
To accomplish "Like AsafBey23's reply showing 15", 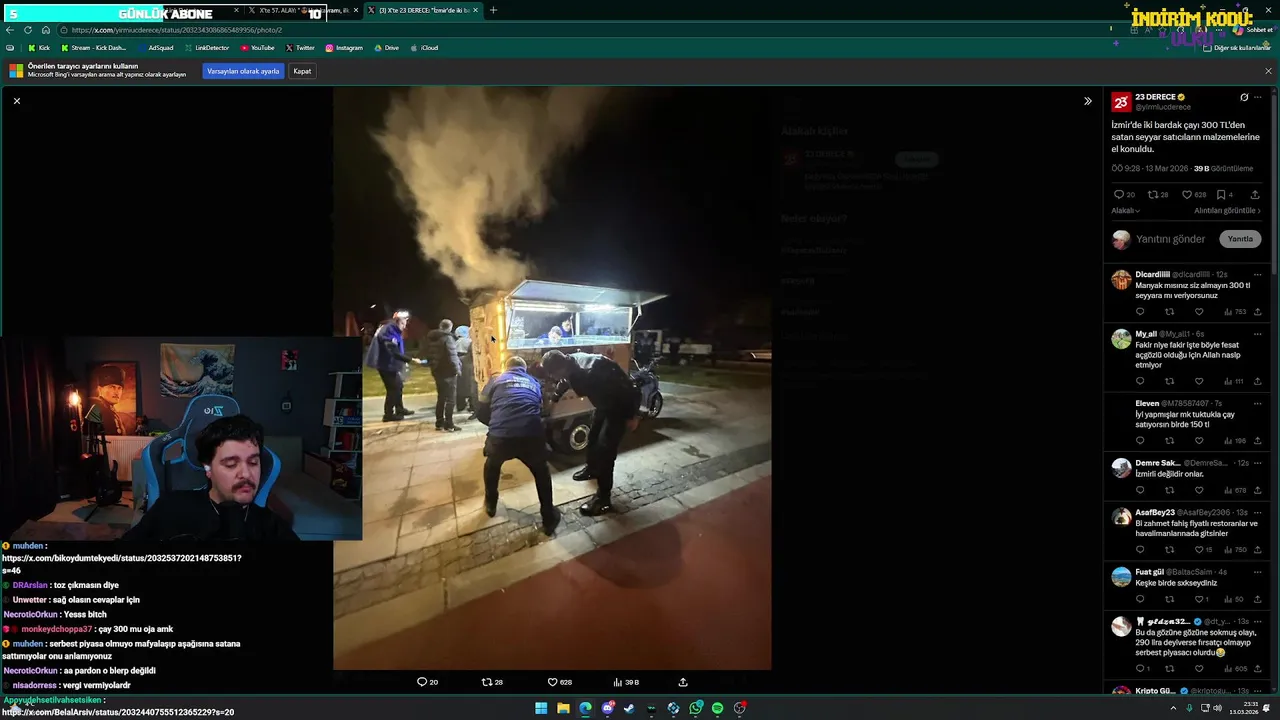I will click(1203, 550).
